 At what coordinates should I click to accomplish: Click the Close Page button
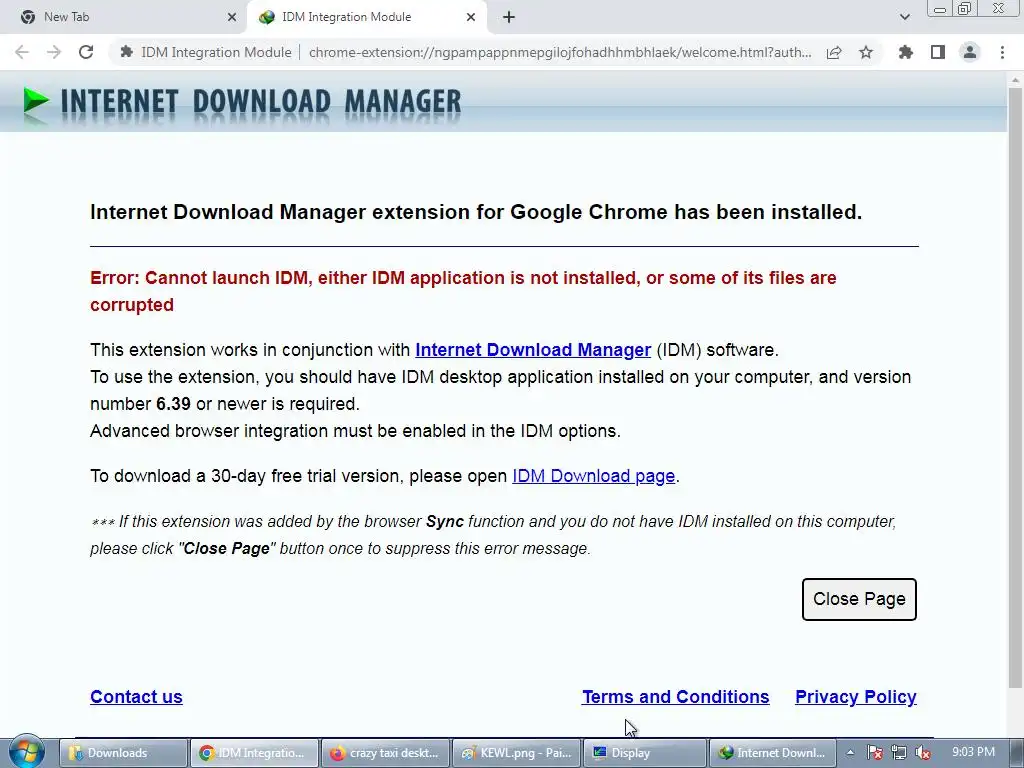pos(859,599)
